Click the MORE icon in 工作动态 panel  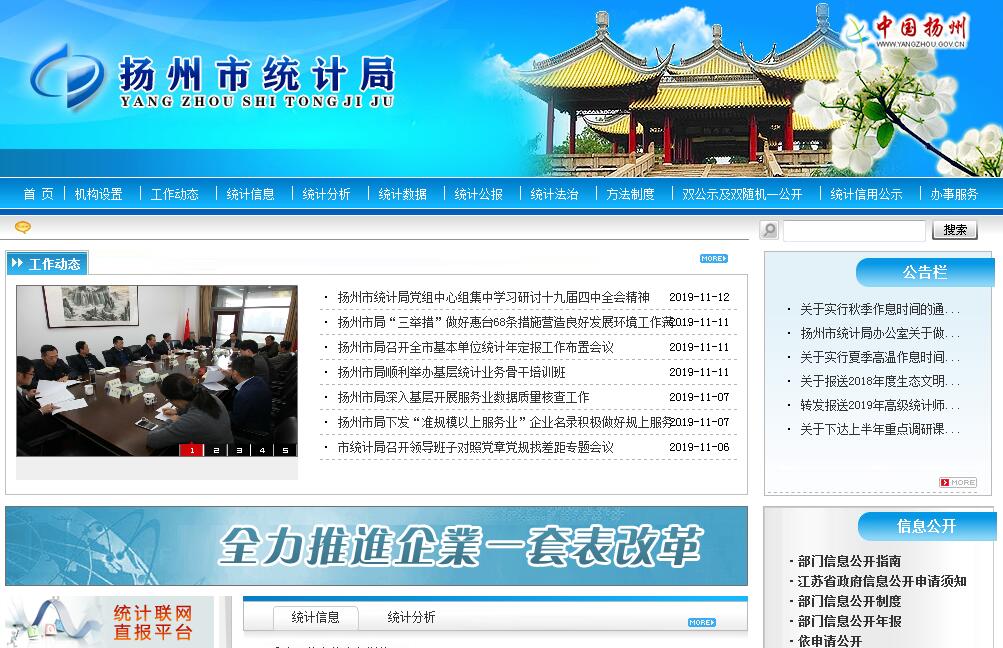tap(713, 259)
